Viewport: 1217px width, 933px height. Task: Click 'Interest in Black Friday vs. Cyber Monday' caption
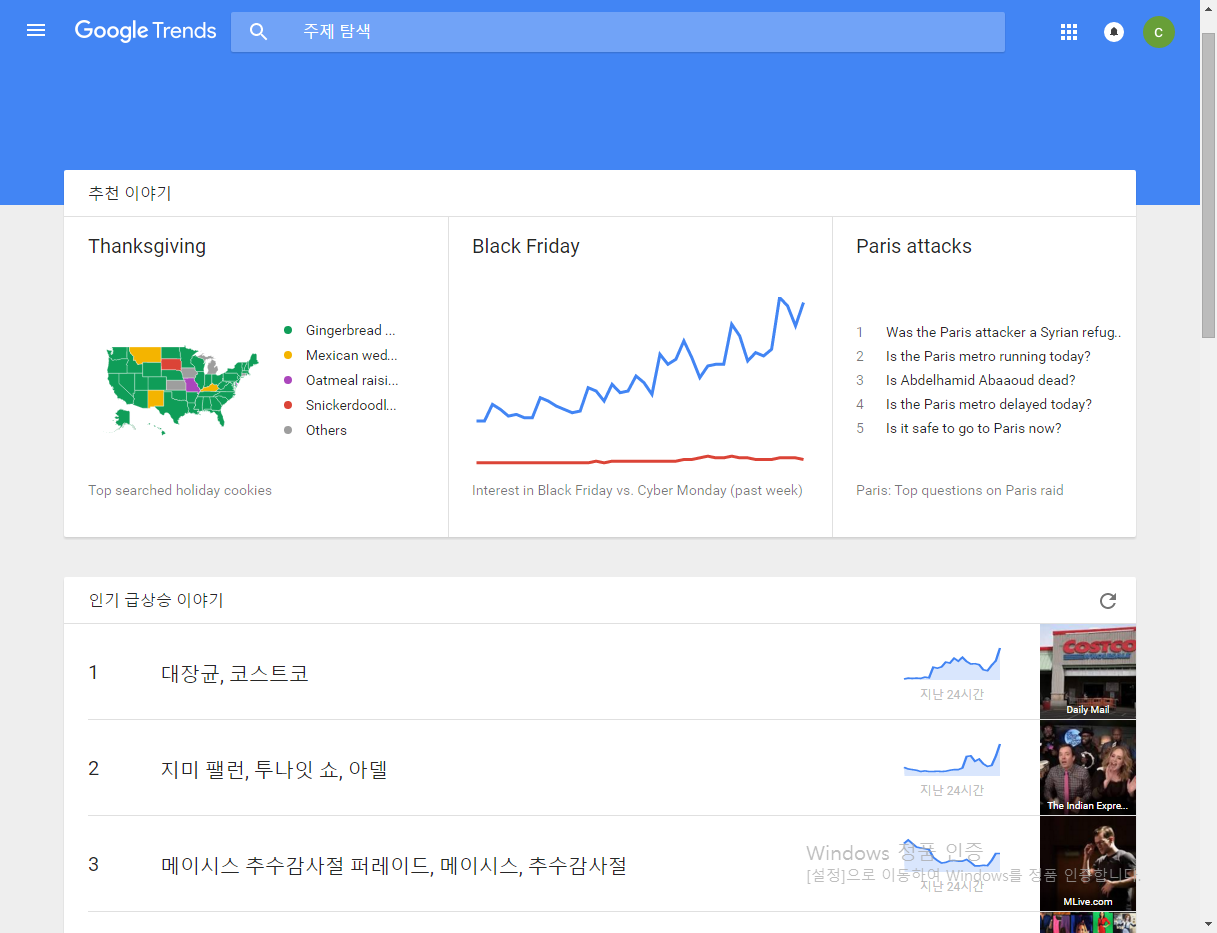pyautogui.click(x=637, y=490)
